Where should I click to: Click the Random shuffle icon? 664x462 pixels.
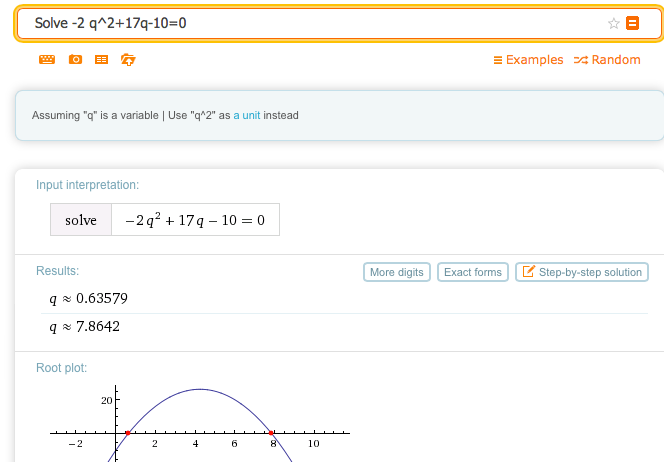[581, 60]
